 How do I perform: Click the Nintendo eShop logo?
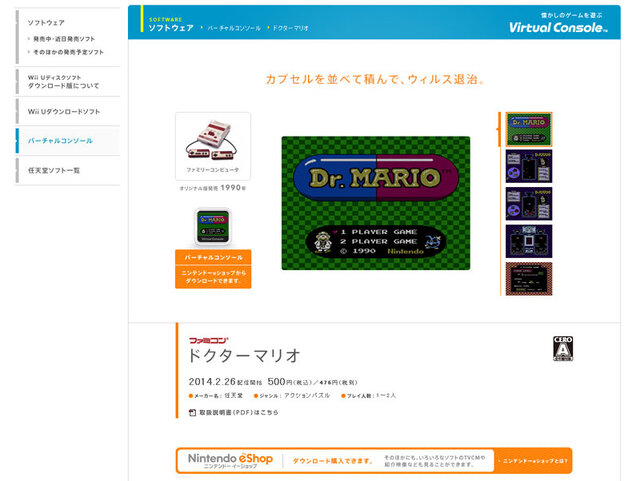(x=228, y=460)
